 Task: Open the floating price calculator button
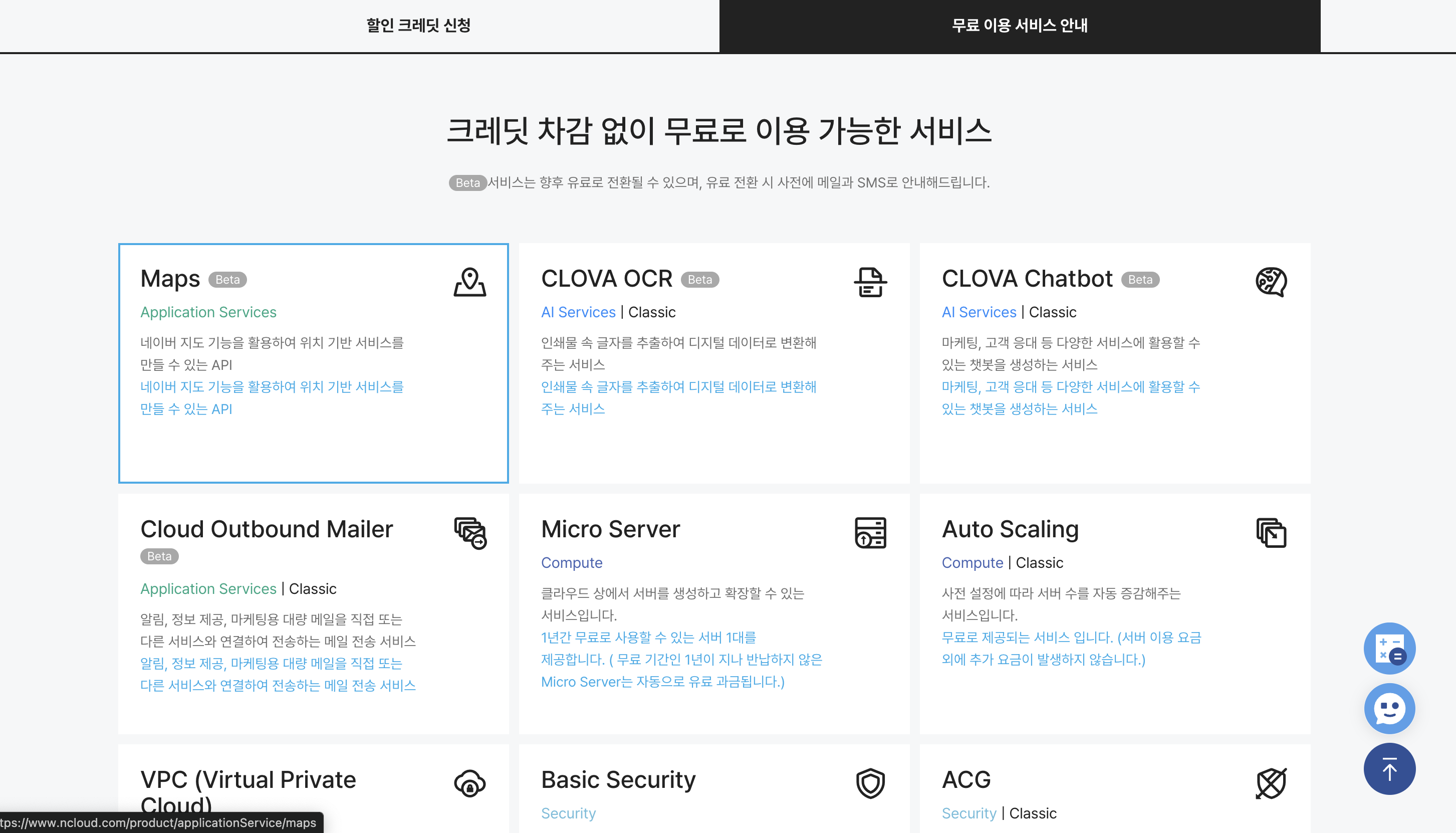(1389, 648)
